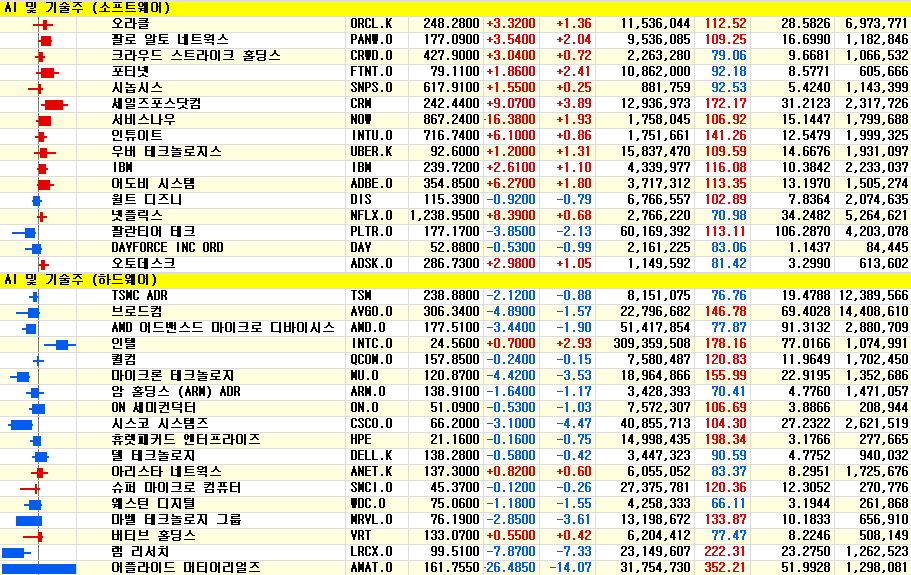Click the CRWD.O ticker cell
911x575 pixels.
[x=371, y=56]
